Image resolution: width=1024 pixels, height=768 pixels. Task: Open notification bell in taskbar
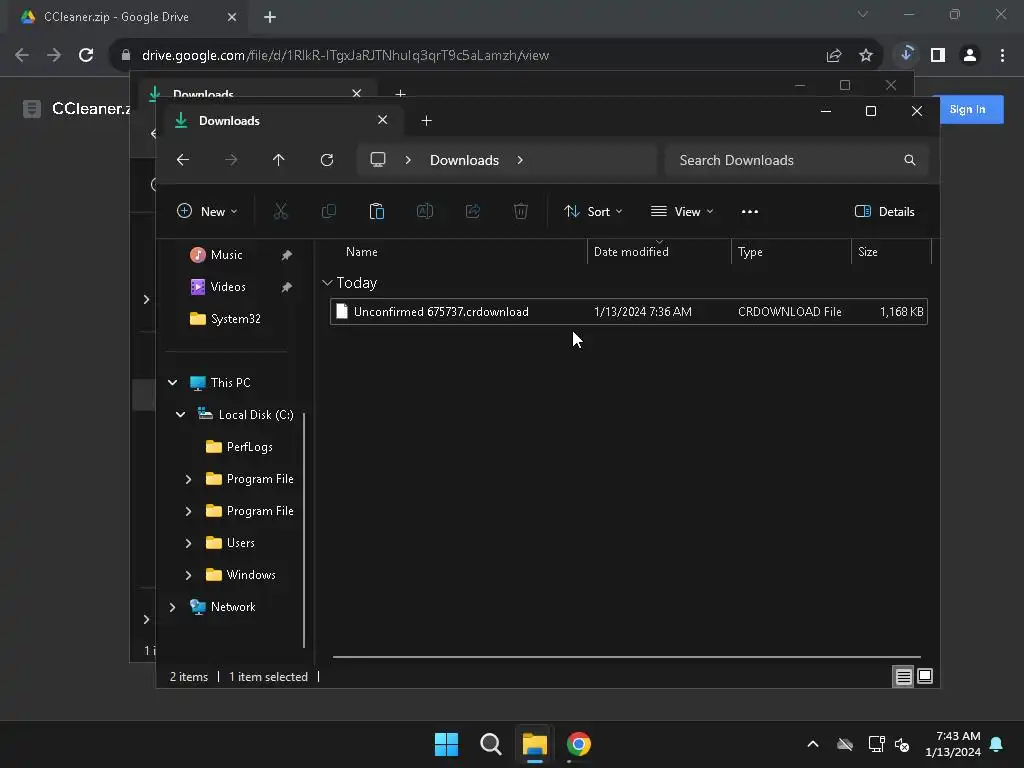(x=996, y=744)
